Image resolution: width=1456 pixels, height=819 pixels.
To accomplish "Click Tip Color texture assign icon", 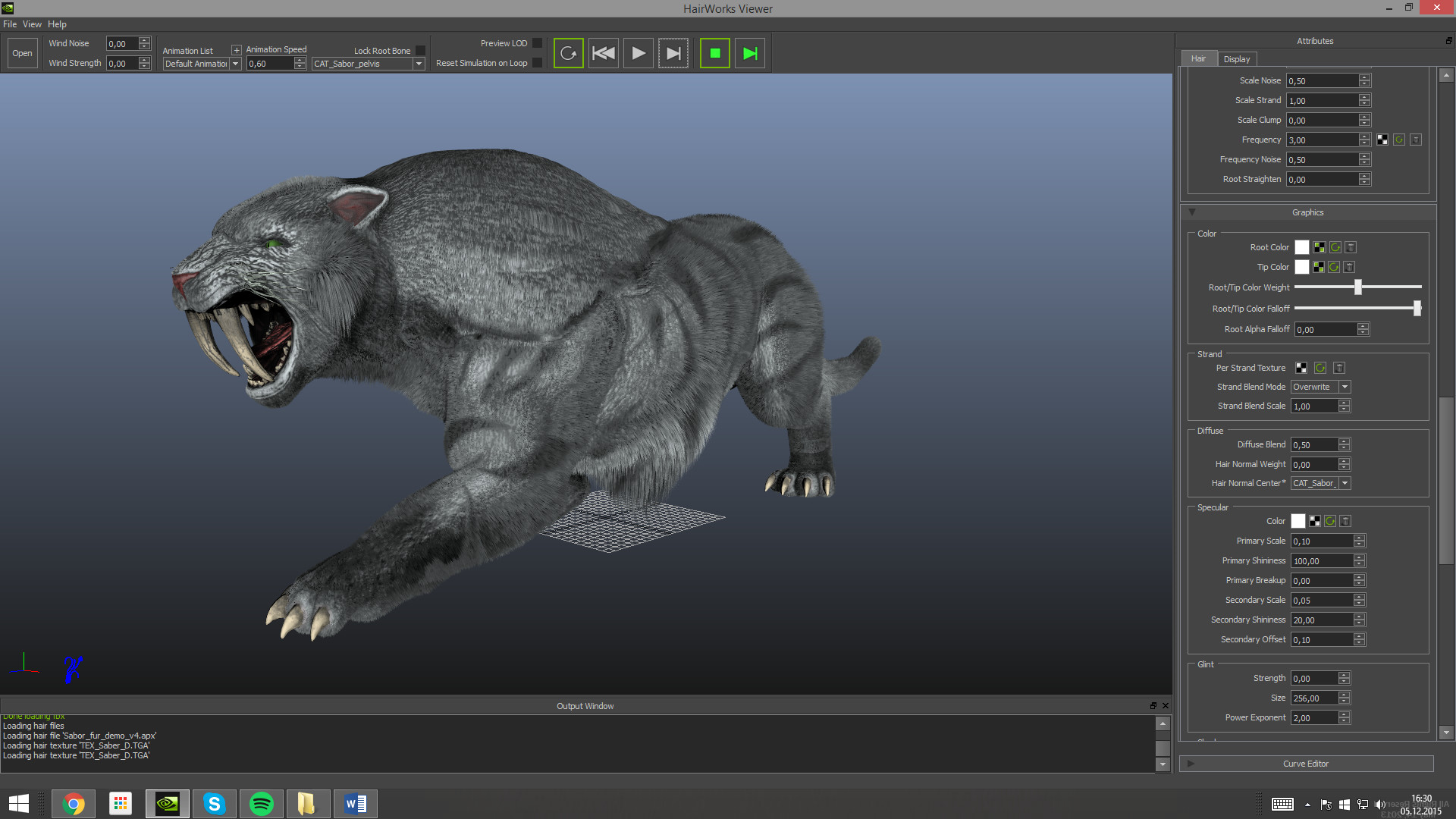I will click(x=1318, y=267).
